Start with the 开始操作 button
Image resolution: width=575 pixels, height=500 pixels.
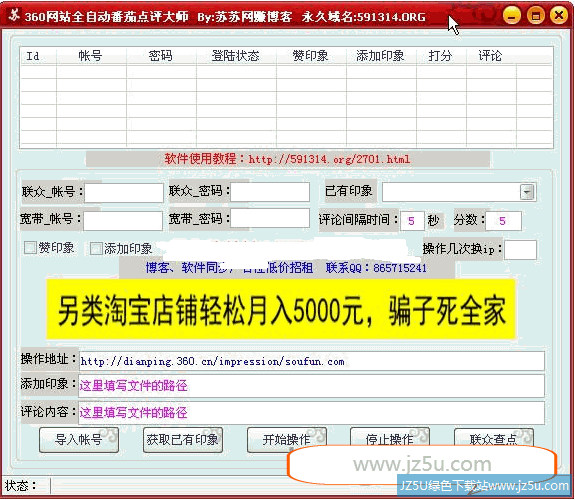click(286, 439)
